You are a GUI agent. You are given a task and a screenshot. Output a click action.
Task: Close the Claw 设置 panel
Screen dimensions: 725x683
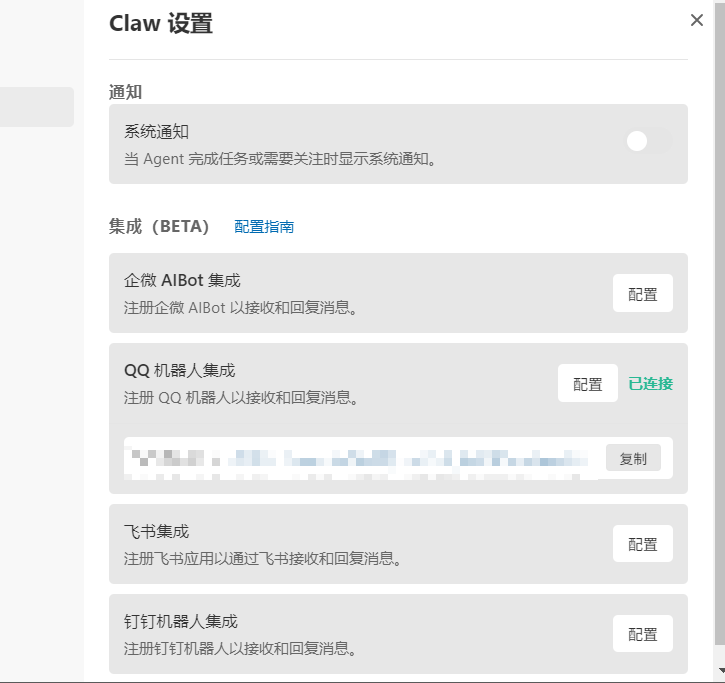697,20
